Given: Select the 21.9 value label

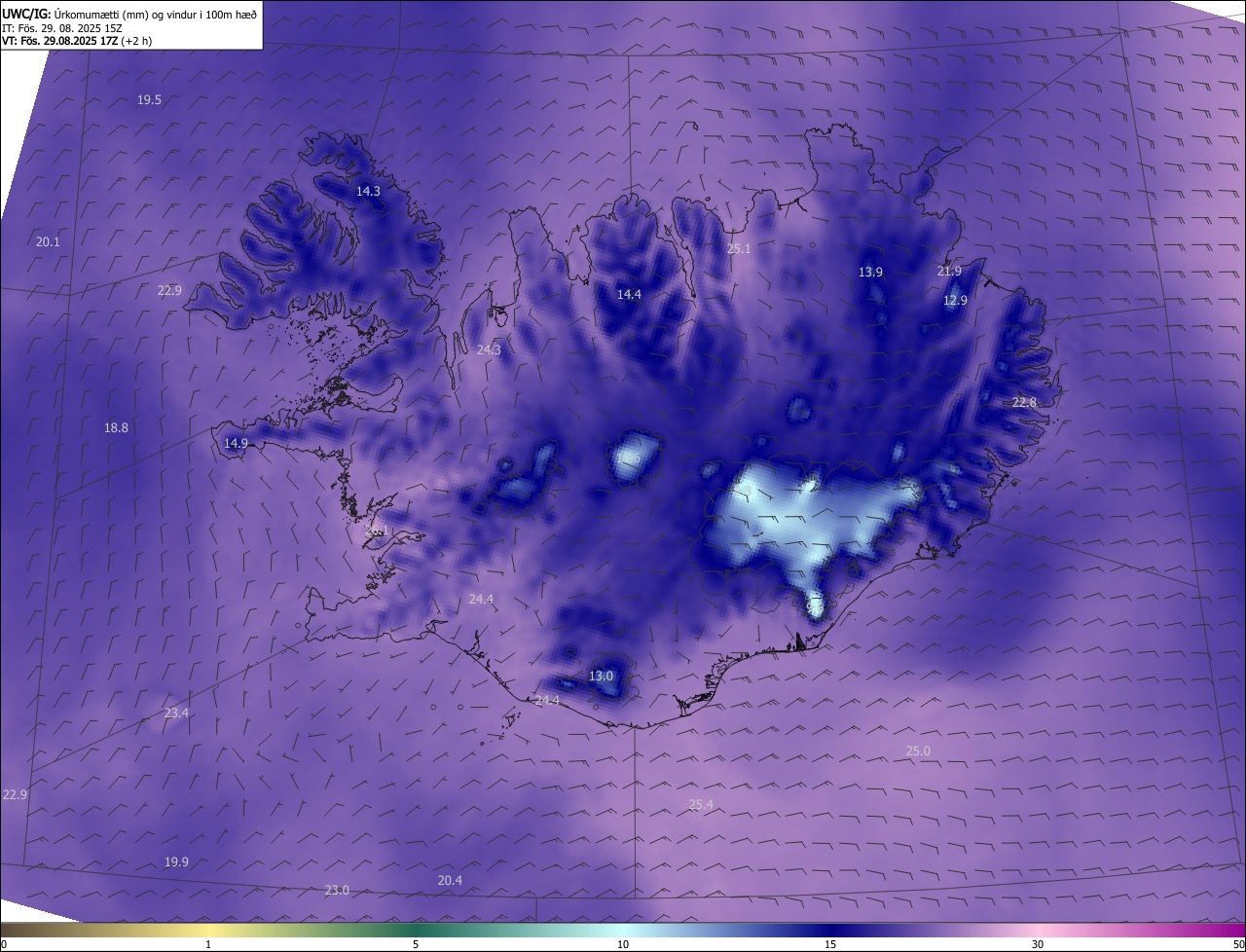Looking at the screenshot, I should click(949, 272).
